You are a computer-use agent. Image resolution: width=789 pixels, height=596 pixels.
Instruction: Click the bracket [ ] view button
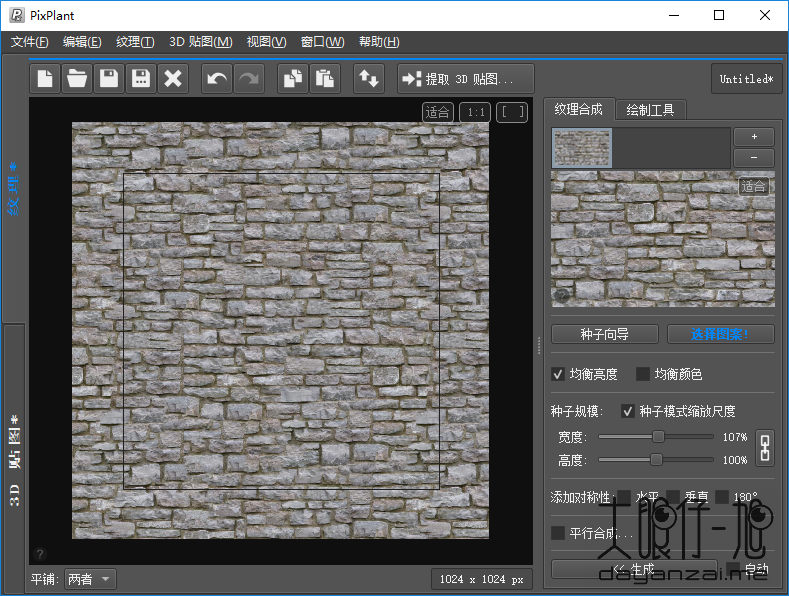[512, 112]
